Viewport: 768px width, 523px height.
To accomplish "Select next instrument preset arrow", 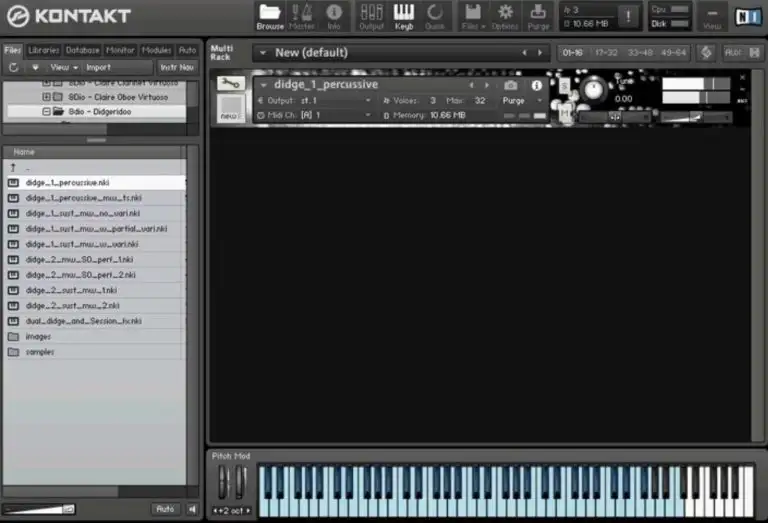I will (486, 85).
